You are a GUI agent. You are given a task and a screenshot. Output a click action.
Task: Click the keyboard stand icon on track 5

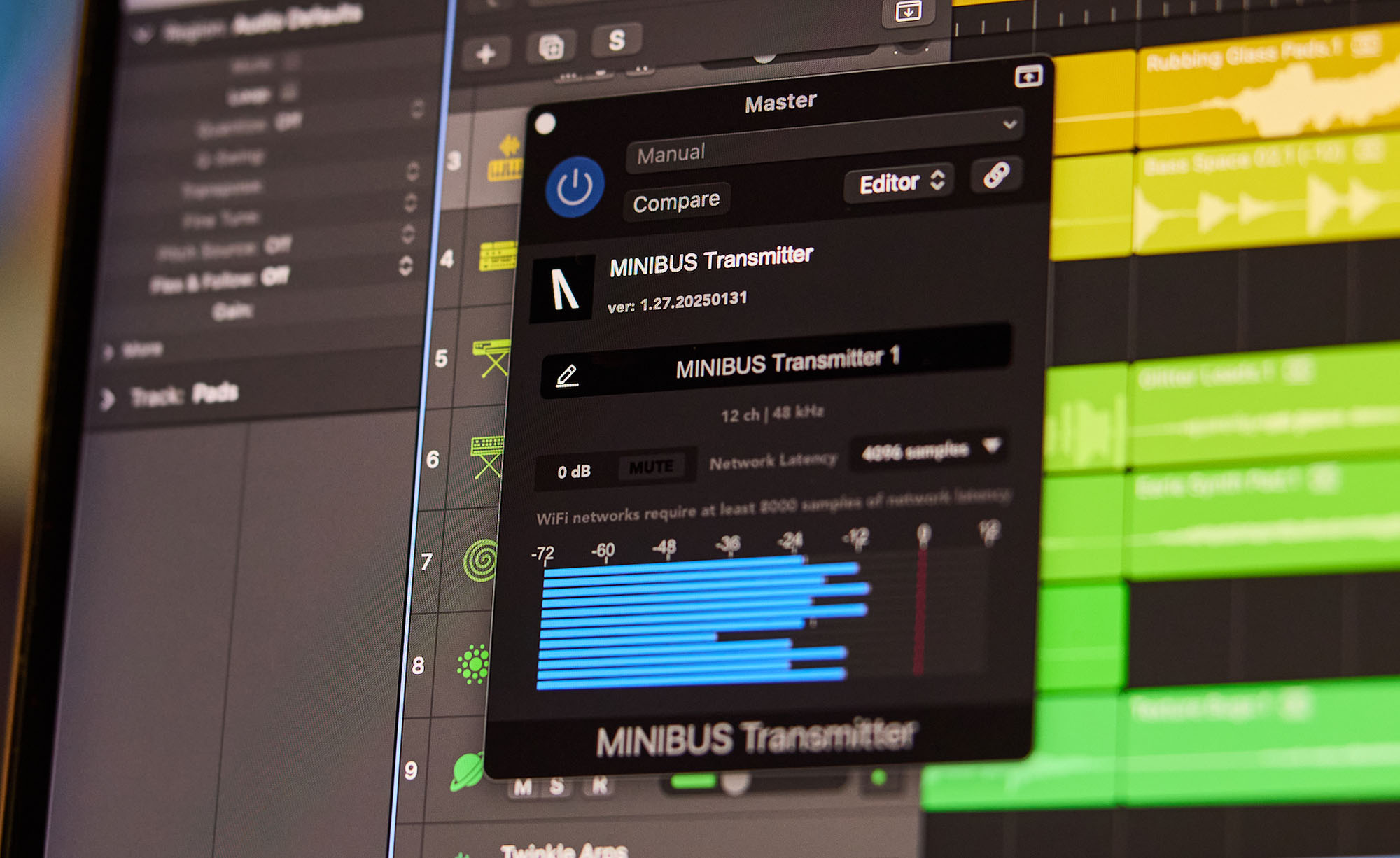tap(492, 358)
